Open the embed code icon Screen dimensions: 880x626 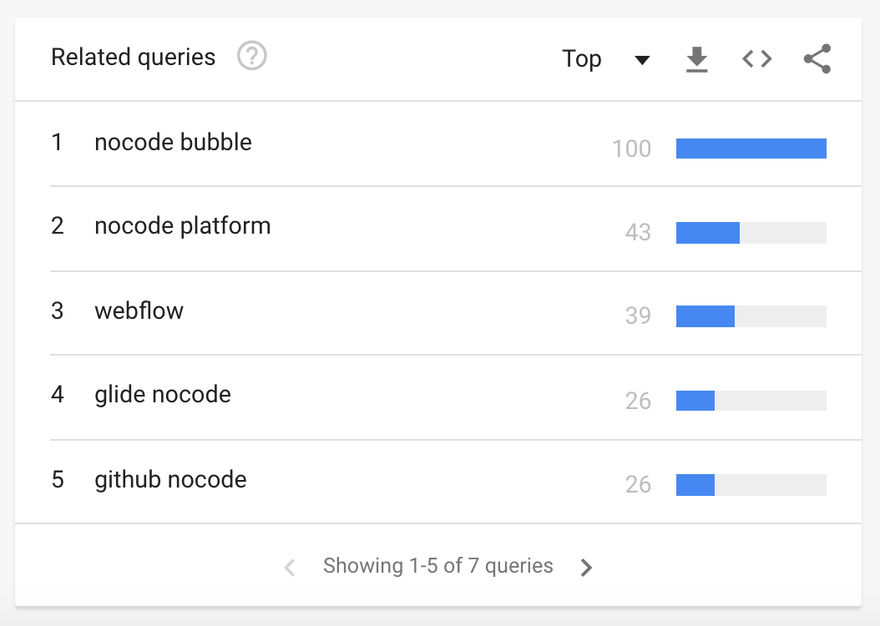[757, 59]
